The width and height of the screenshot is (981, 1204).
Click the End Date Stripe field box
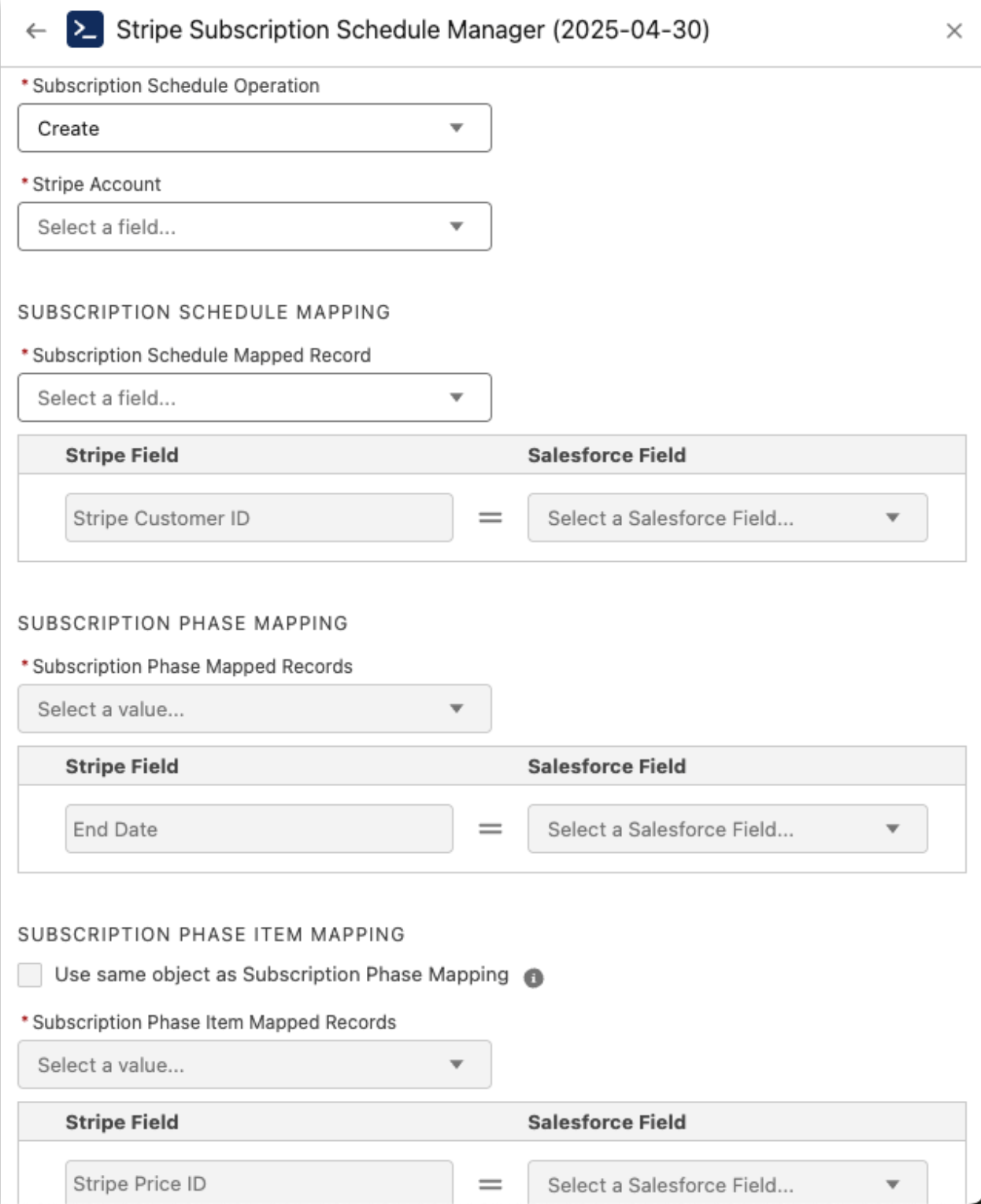point(258,829)
